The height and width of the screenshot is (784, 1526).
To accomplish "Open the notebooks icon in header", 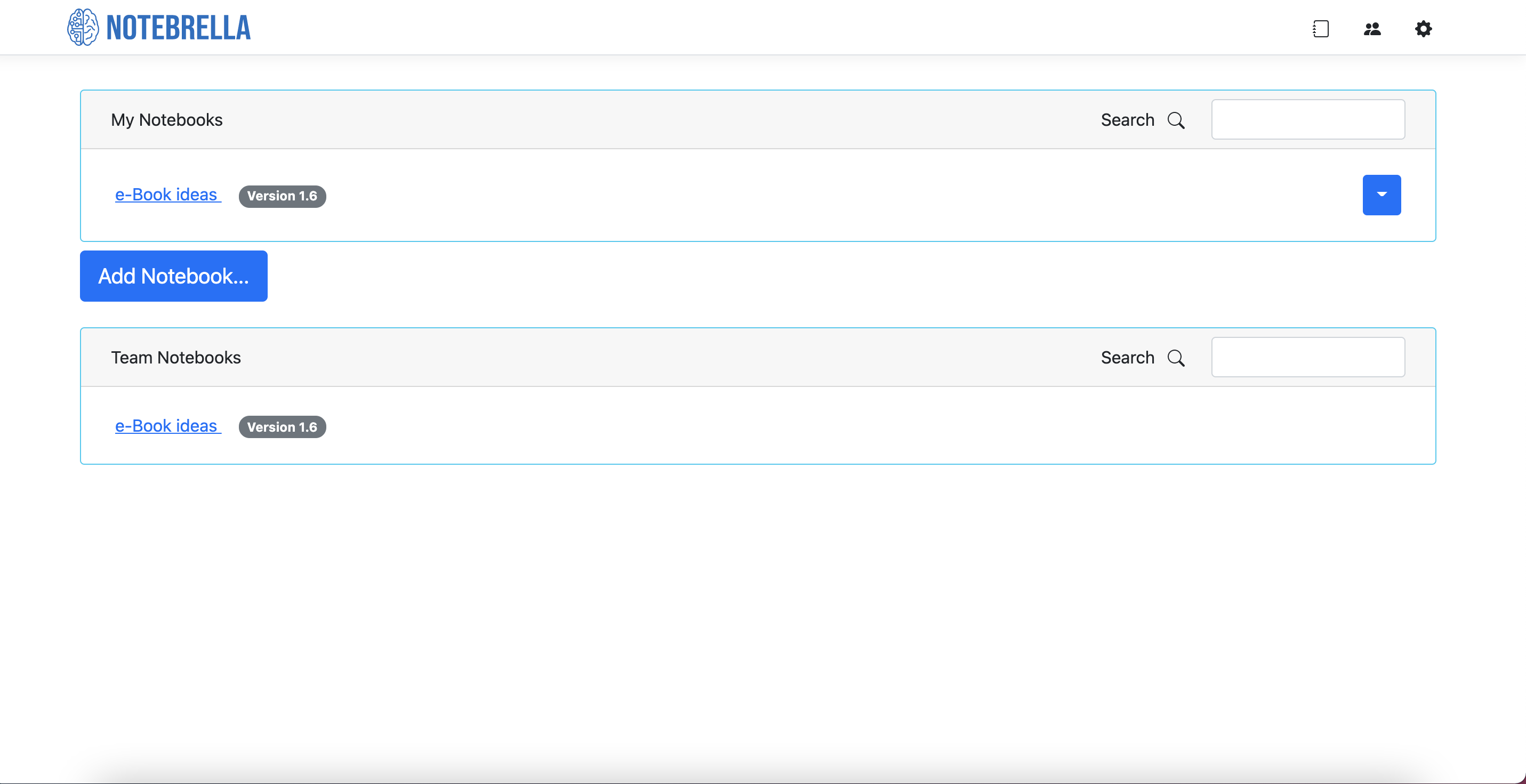I will 1320,28.
